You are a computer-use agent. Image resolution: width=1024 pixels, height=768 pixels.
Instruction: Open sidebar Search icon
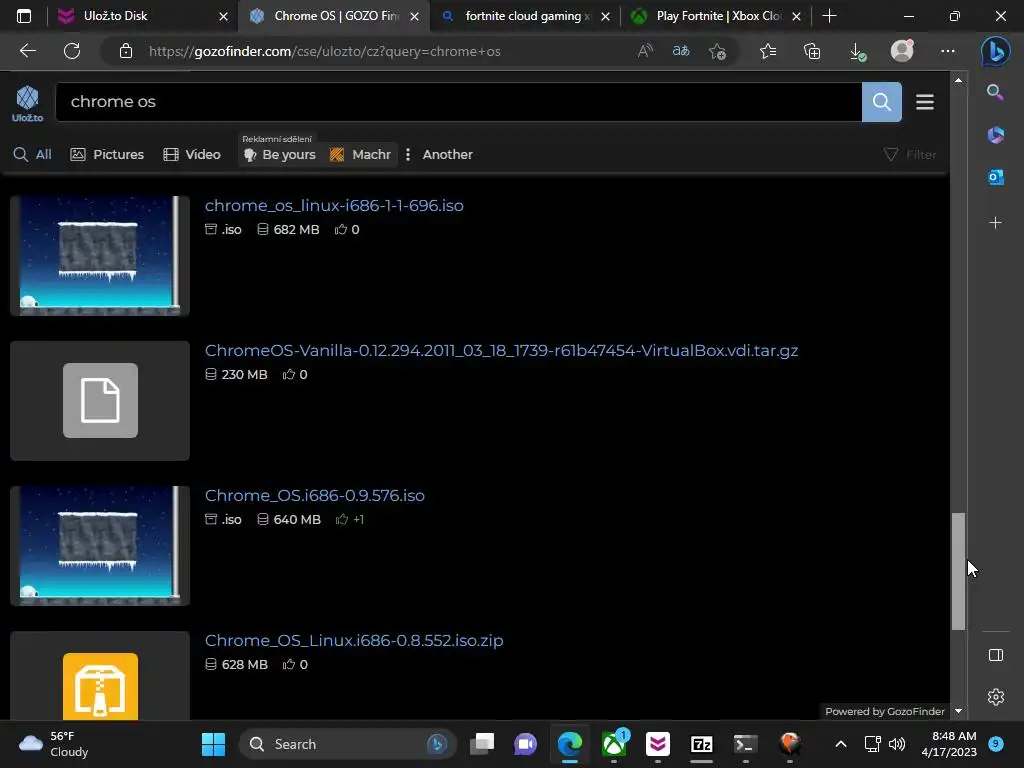coord(995,92)
